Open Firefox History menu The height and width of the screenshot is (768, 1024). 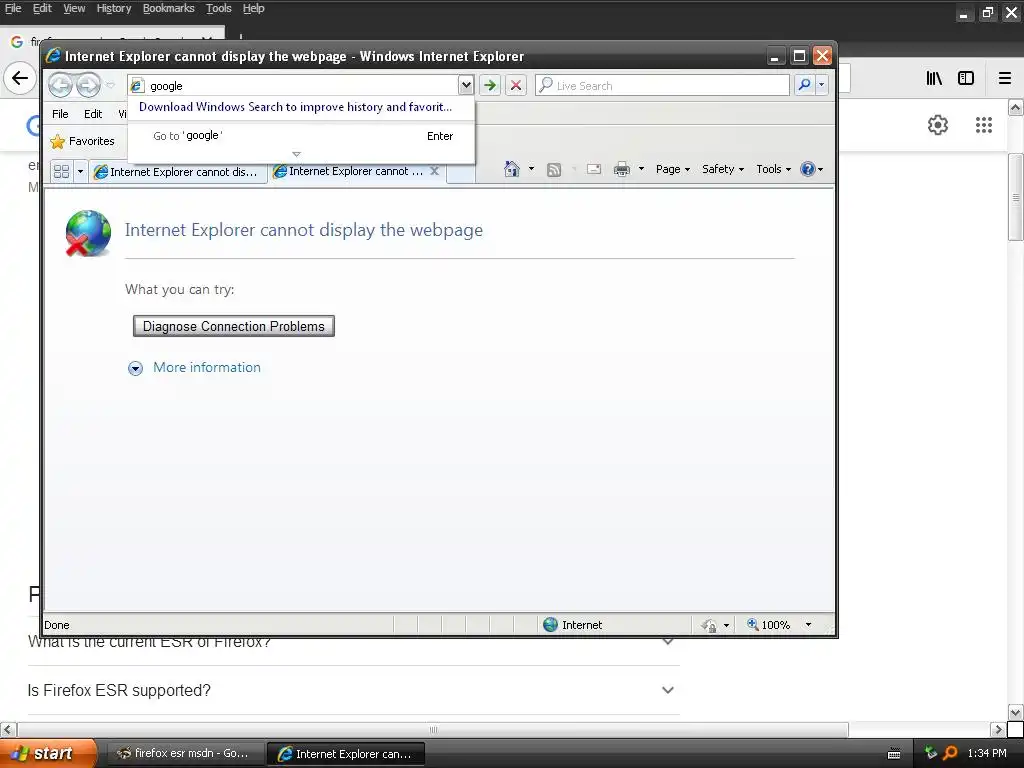pyautogui.click(x=114, y=8)
